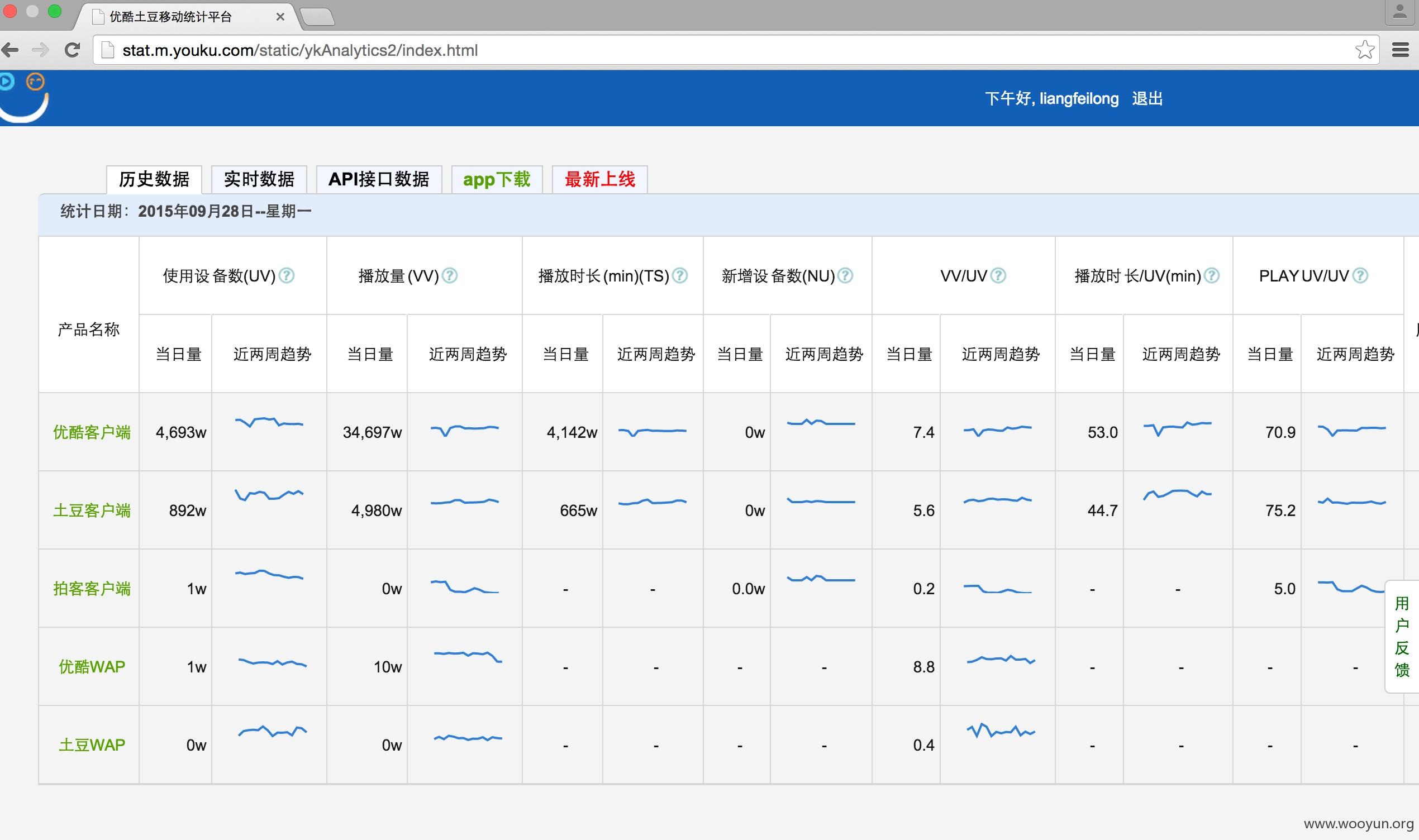Click help icon beside VV/UV
Viewport: 1419px width, 840px height.
click(998, 276)
